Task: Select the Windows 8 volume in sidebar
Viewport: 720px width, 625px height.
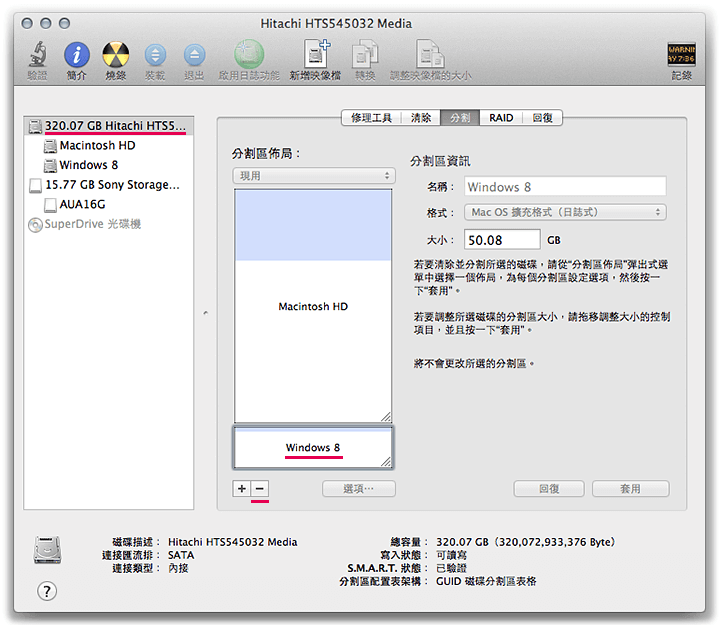Action: [x=108, y=165]
